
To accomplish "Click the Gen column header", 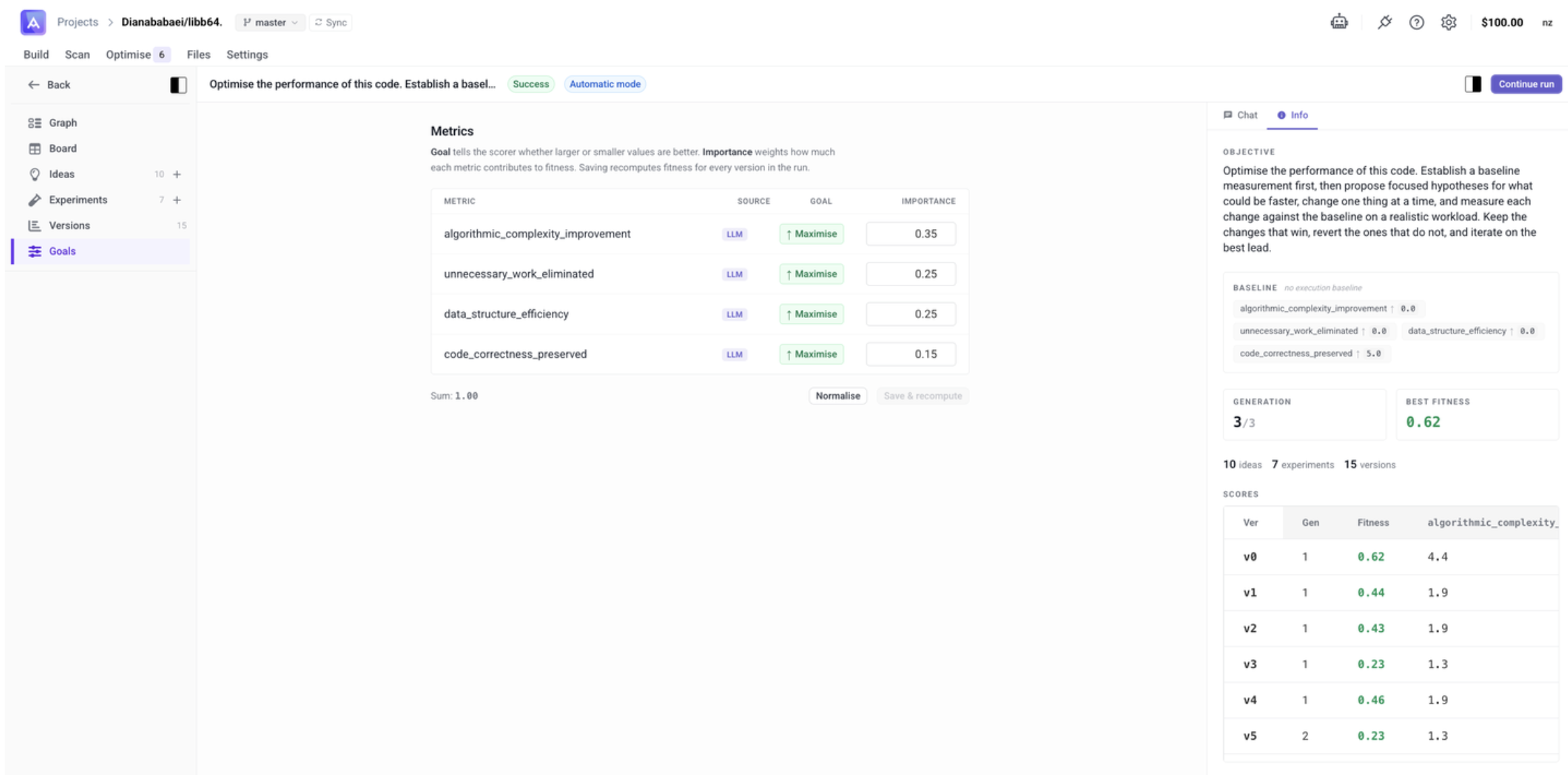I will pyautogui.click(x=1310, y=523).
